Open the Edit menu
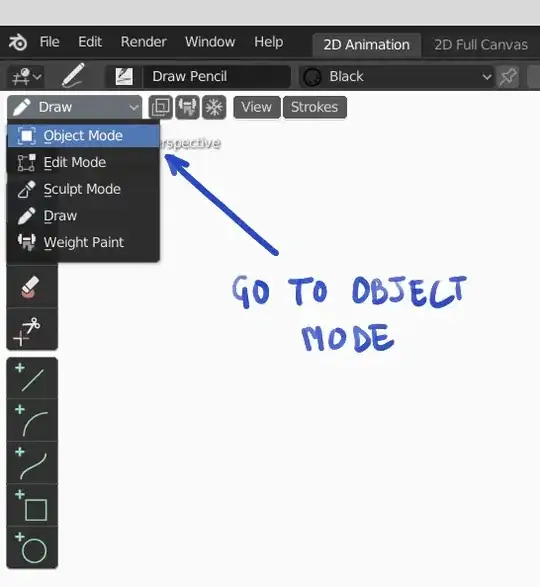Viewport: 540px width, 587px height. [x=90, y=42]
